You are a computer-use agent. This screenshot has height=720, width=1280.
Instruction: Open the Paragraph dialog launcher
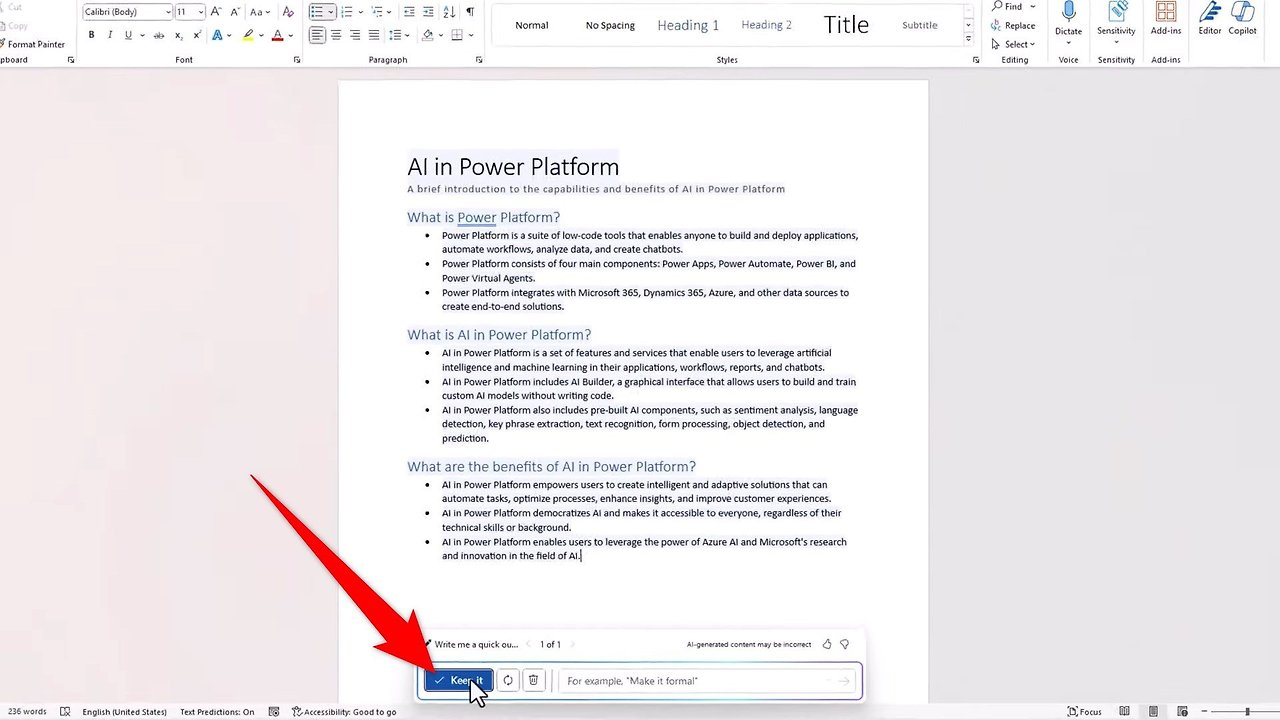(479, 60)
